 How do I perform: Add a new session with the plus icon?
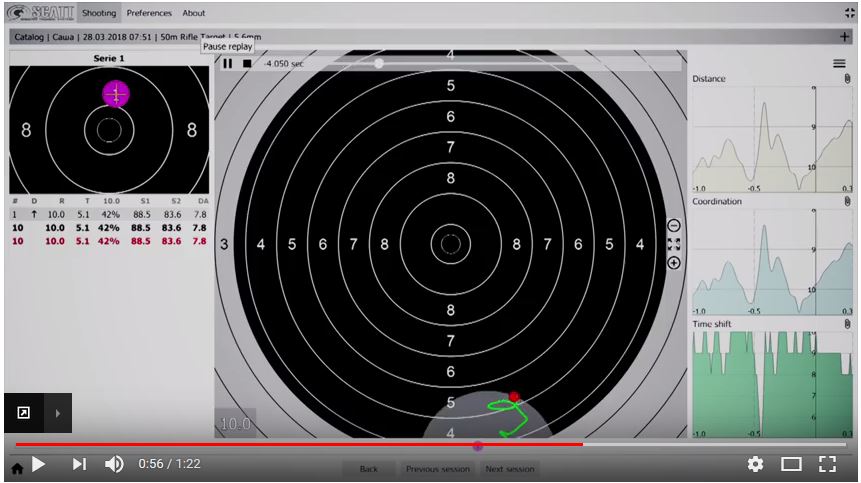[845, 36]
